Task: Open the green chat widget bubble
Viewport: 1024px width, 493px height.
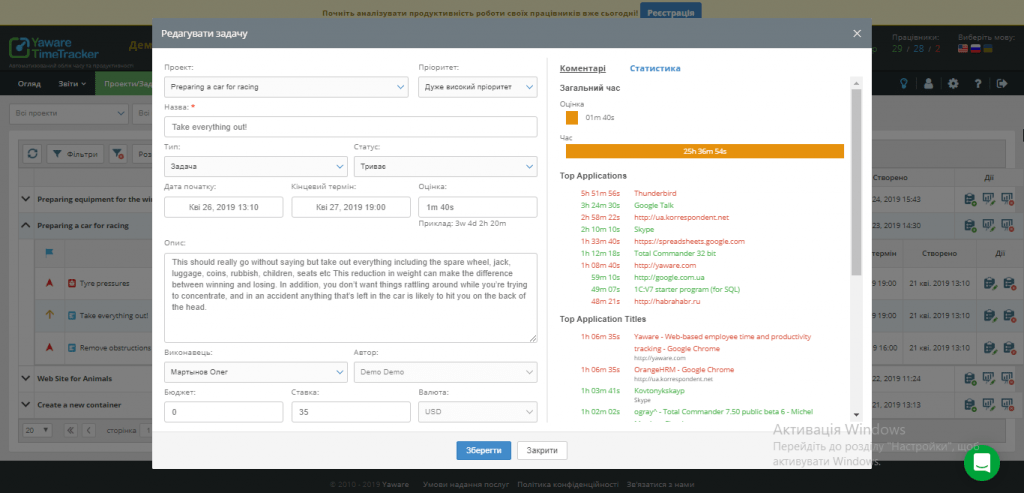Action: (x=982, y=463)
